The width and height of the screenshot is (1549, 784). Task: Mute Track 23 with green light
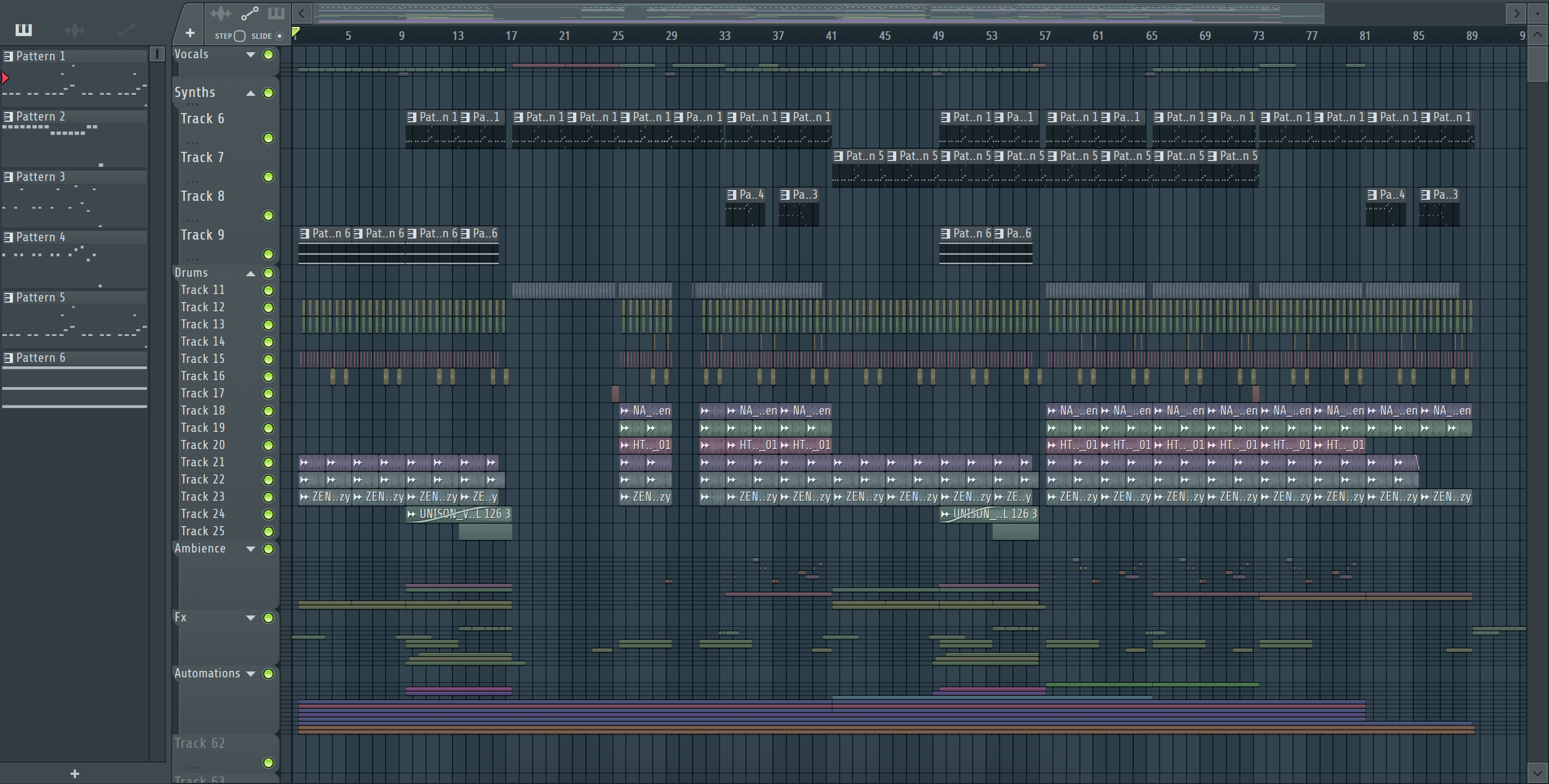click(269, 497)
